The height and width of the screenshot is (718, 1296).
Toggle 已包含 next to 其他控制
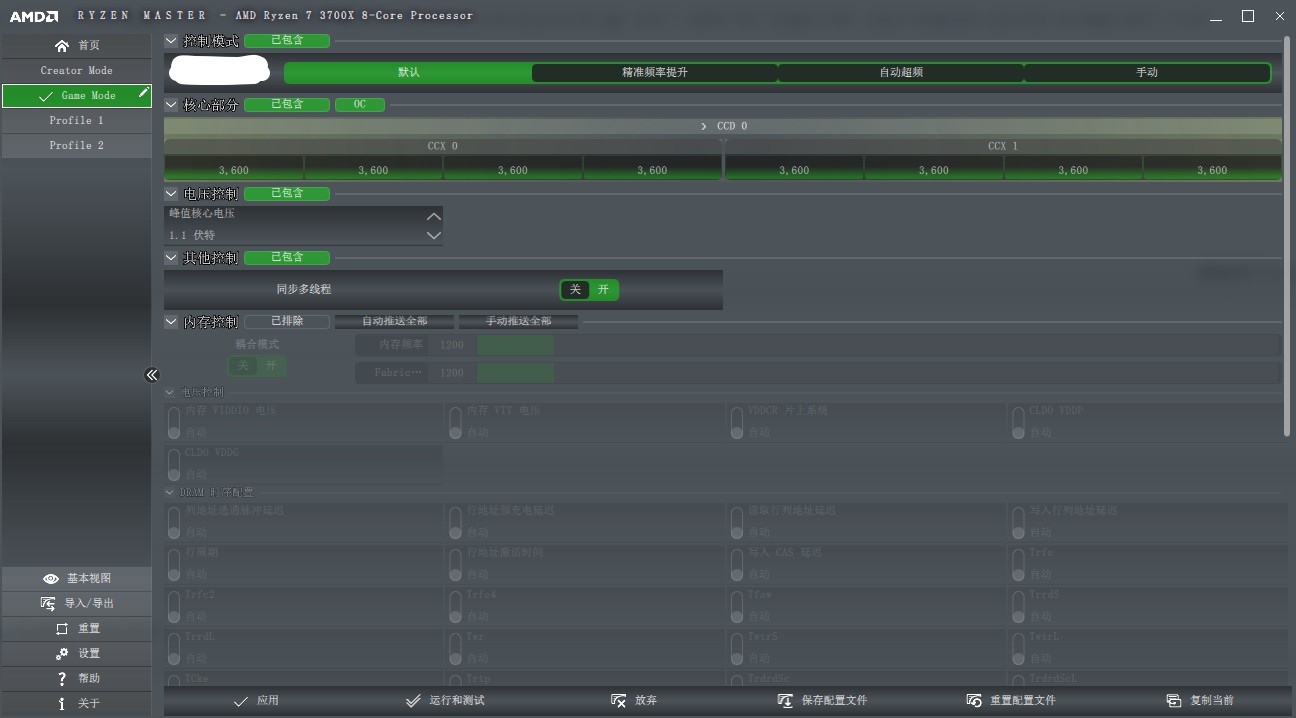coord(287,258)
